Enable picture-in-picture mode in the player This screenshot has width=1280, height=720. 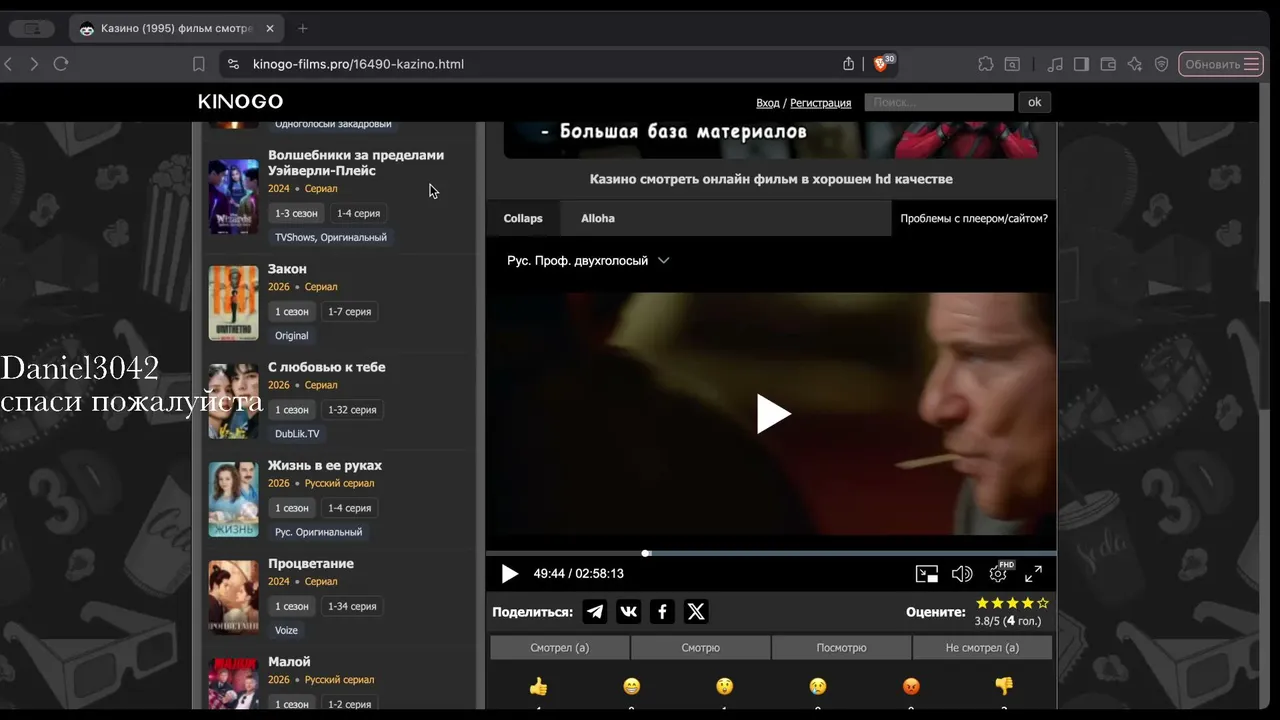(x=927, y=574)
